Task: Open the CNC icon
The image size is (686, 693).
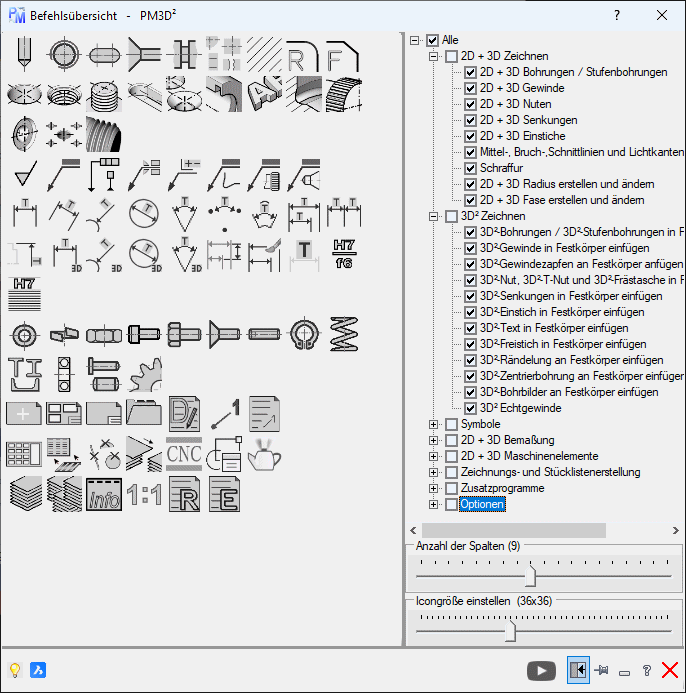Action: [x=184, y=454]
